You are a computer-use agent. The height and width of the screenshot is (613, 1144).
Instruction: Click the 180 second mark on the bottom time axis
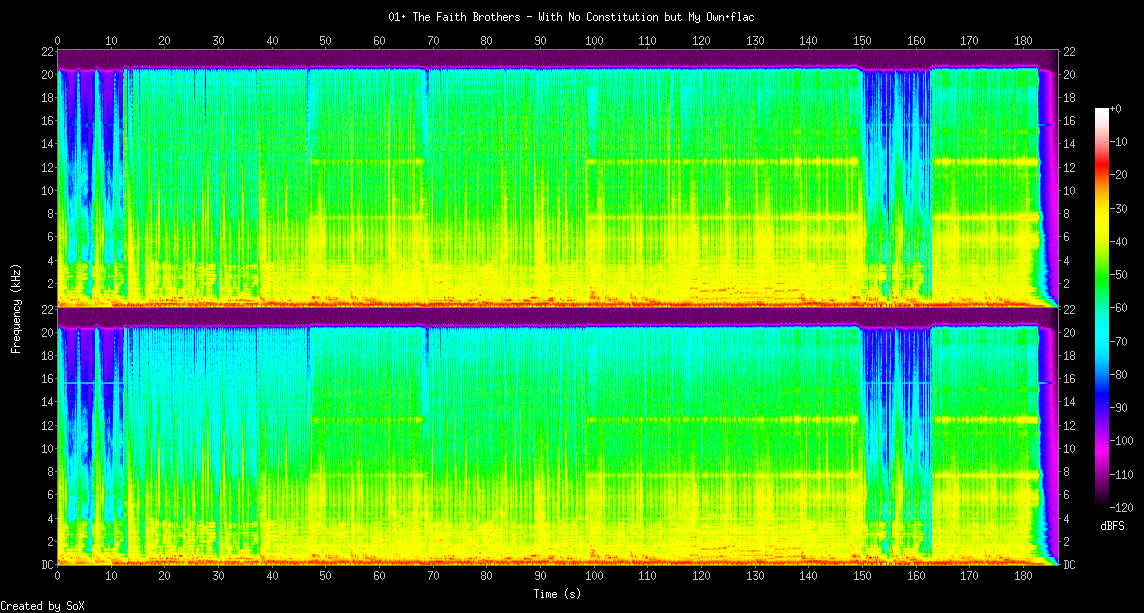[x=1023, y=577]
